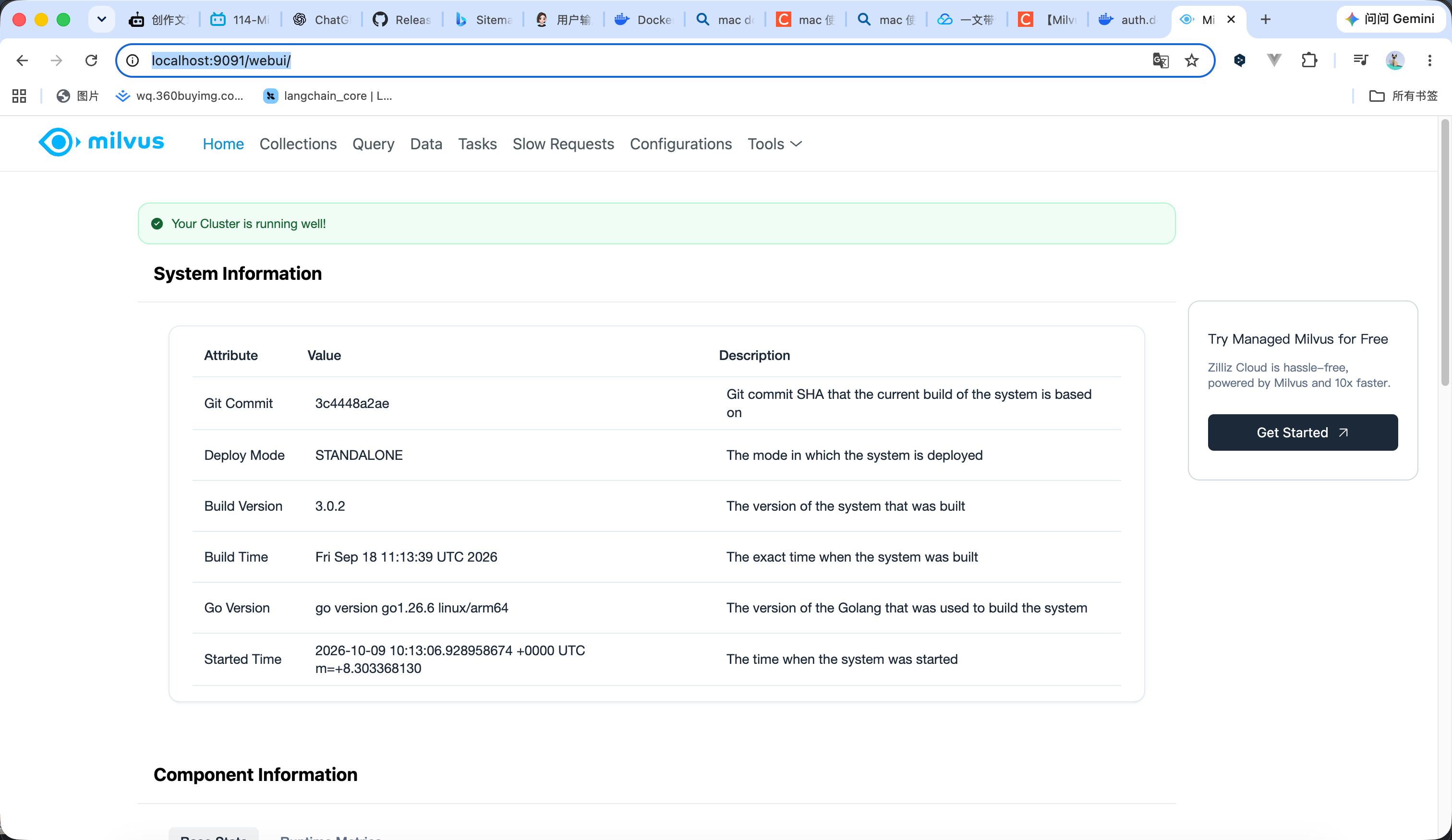The width and height of the screenshot is (1452, 840).
Task: Click the Milvus logo
Action: tap(101, 142)
